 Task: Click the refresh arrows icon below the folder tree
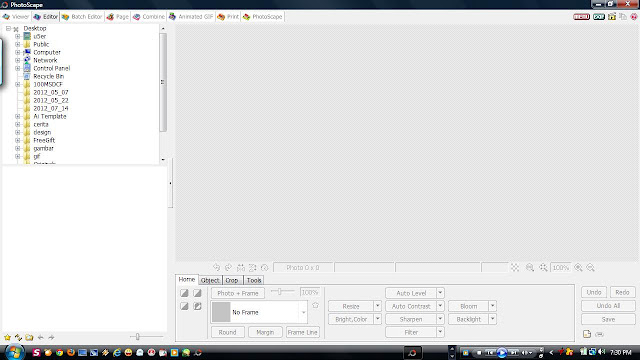(18, 337)
